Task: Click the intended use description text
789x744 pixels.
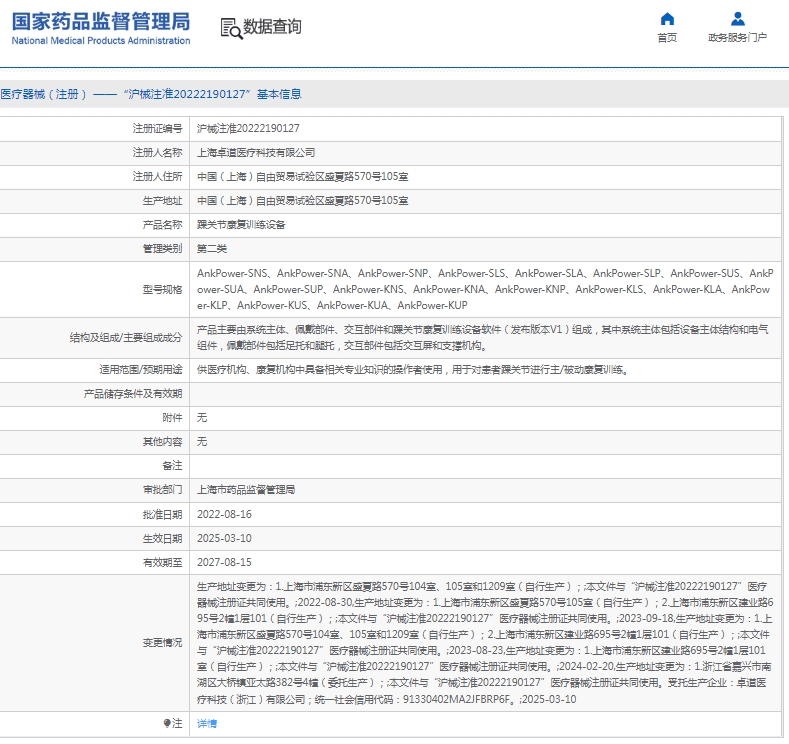Action: pos(413,370)
